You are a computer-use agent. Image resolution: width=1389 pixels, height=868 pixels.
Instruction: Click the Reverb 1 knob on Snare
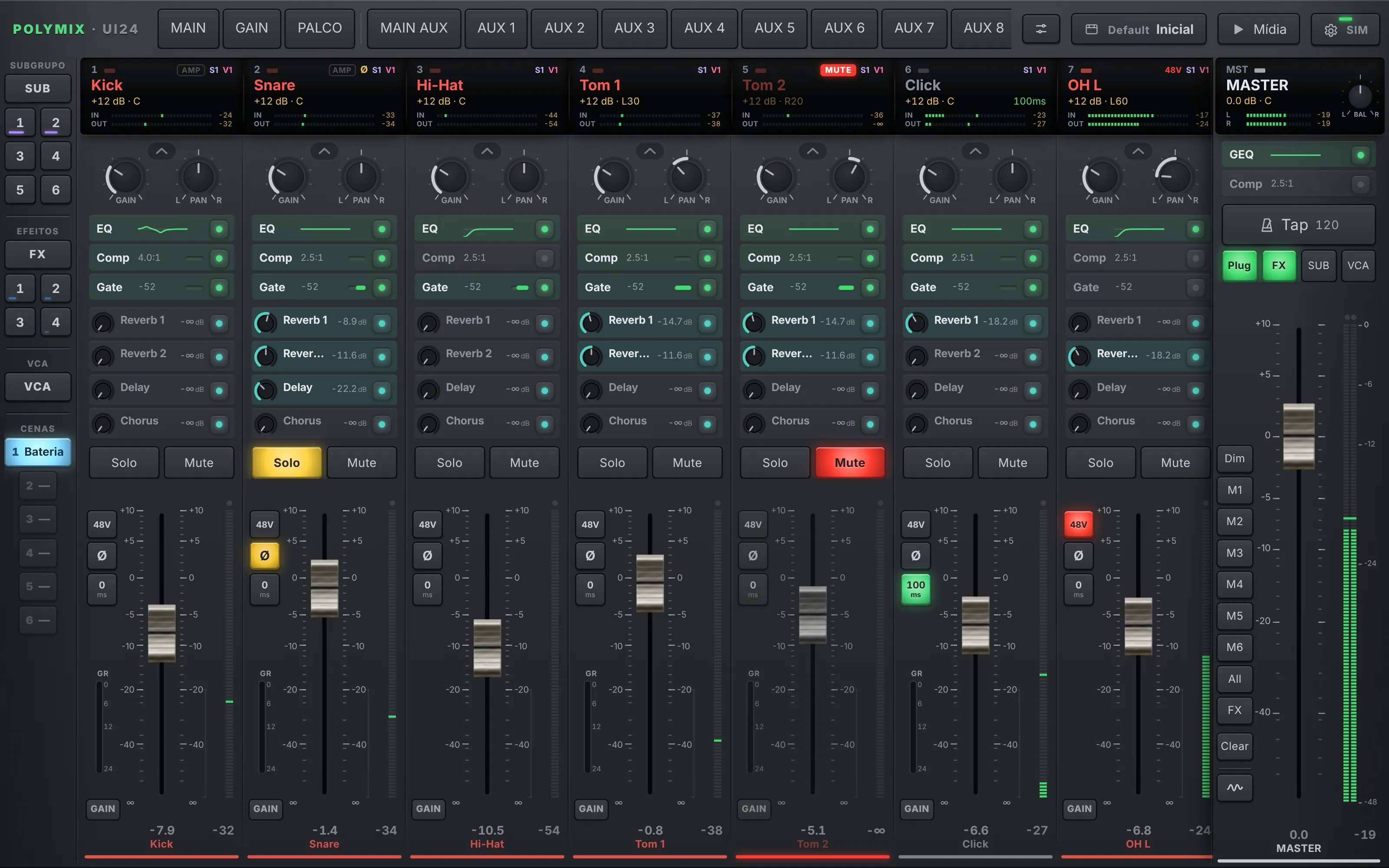click(265, 322)
